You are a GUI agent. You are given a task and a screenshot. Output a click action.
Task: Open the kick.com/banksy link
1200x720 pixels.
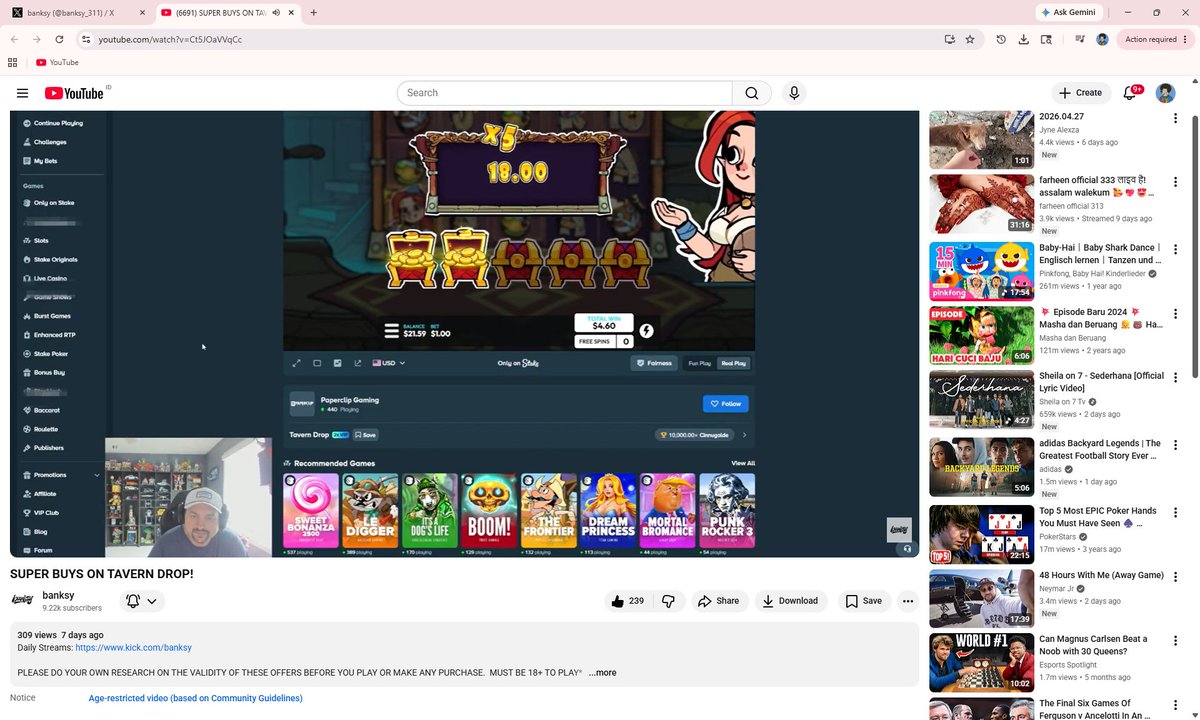133,648
